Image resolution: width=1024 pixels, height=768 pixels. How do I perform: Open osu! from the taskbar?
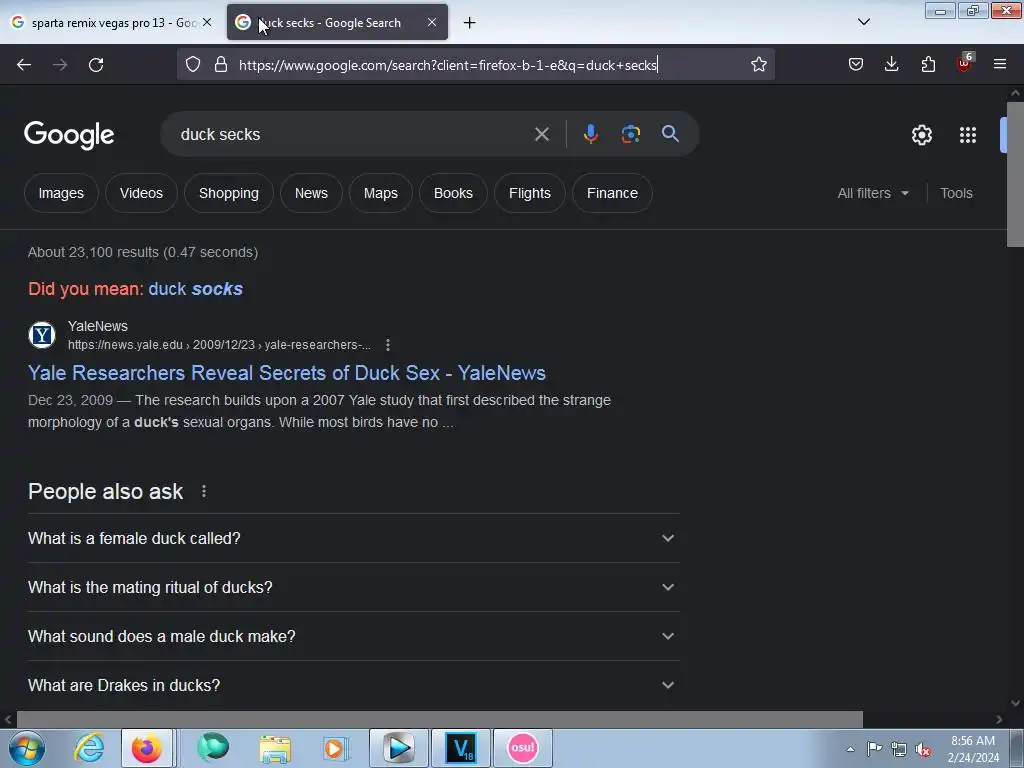point(522,748)
